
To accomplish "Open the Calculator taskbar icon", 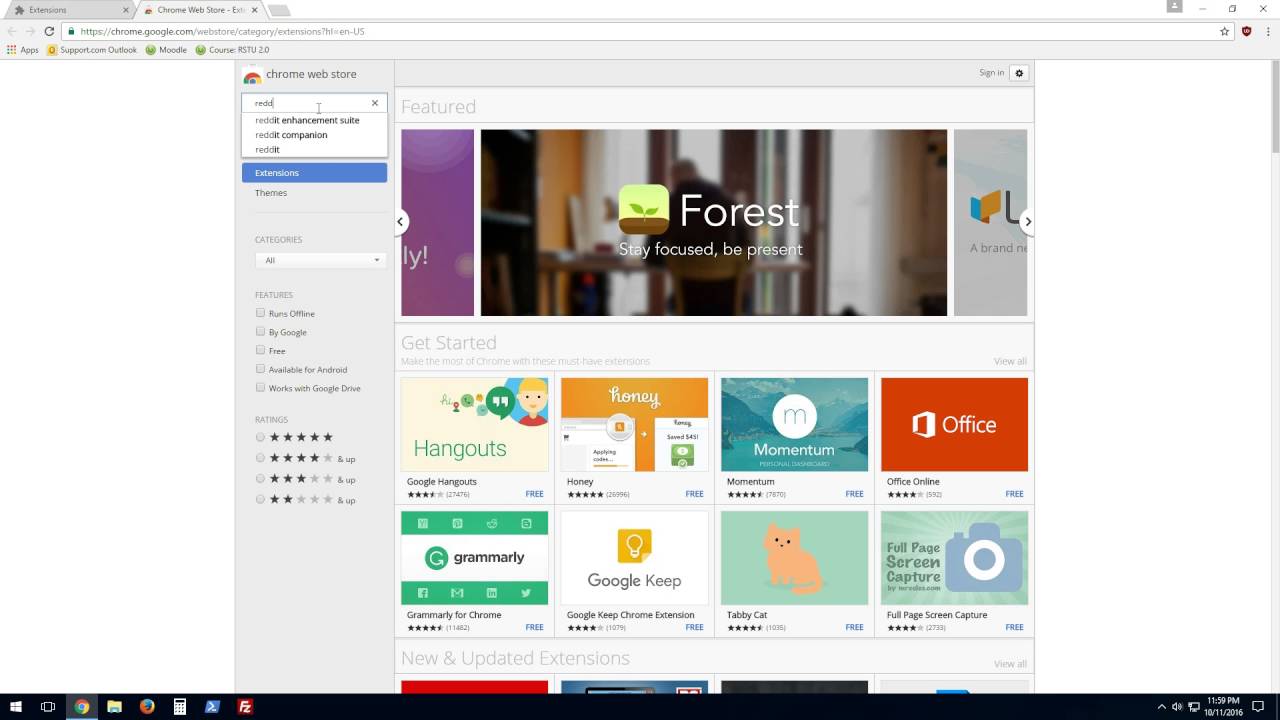I will 180,707.
